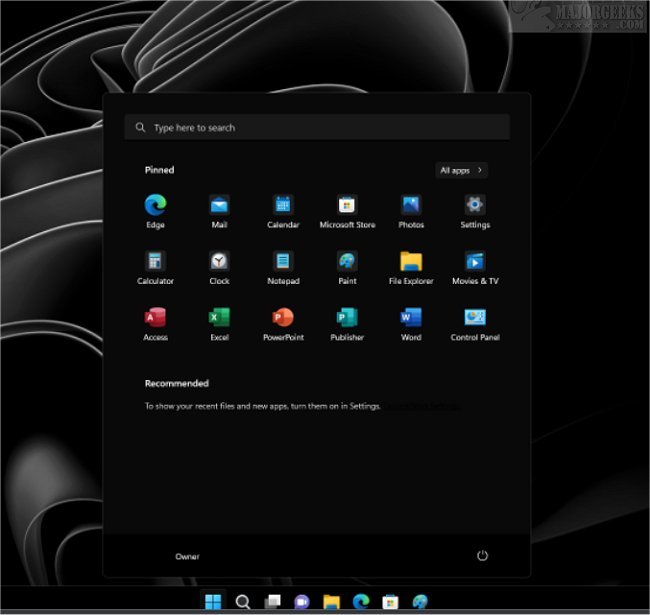Open Microsoft Store from pinned apps
The height and width of the screenshot is (615, 650).
(x=347, y=206)
